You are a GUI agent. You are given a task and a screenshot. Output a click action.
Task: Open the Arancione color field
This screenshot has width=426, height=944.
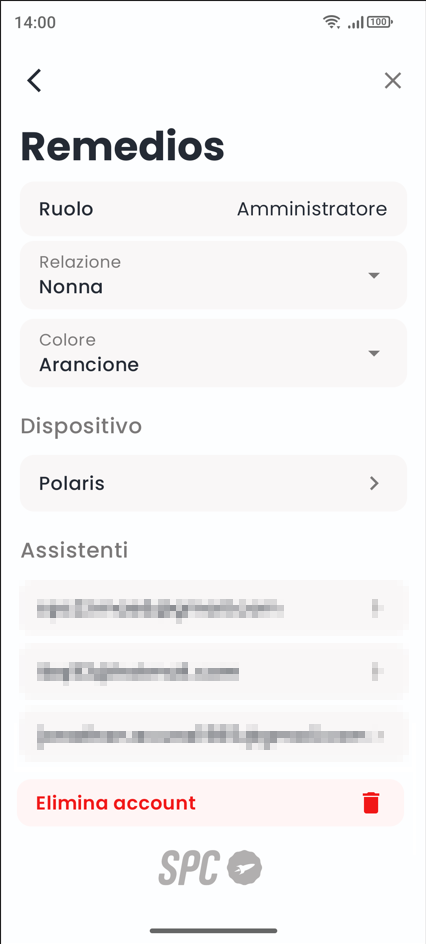point(213,353)
